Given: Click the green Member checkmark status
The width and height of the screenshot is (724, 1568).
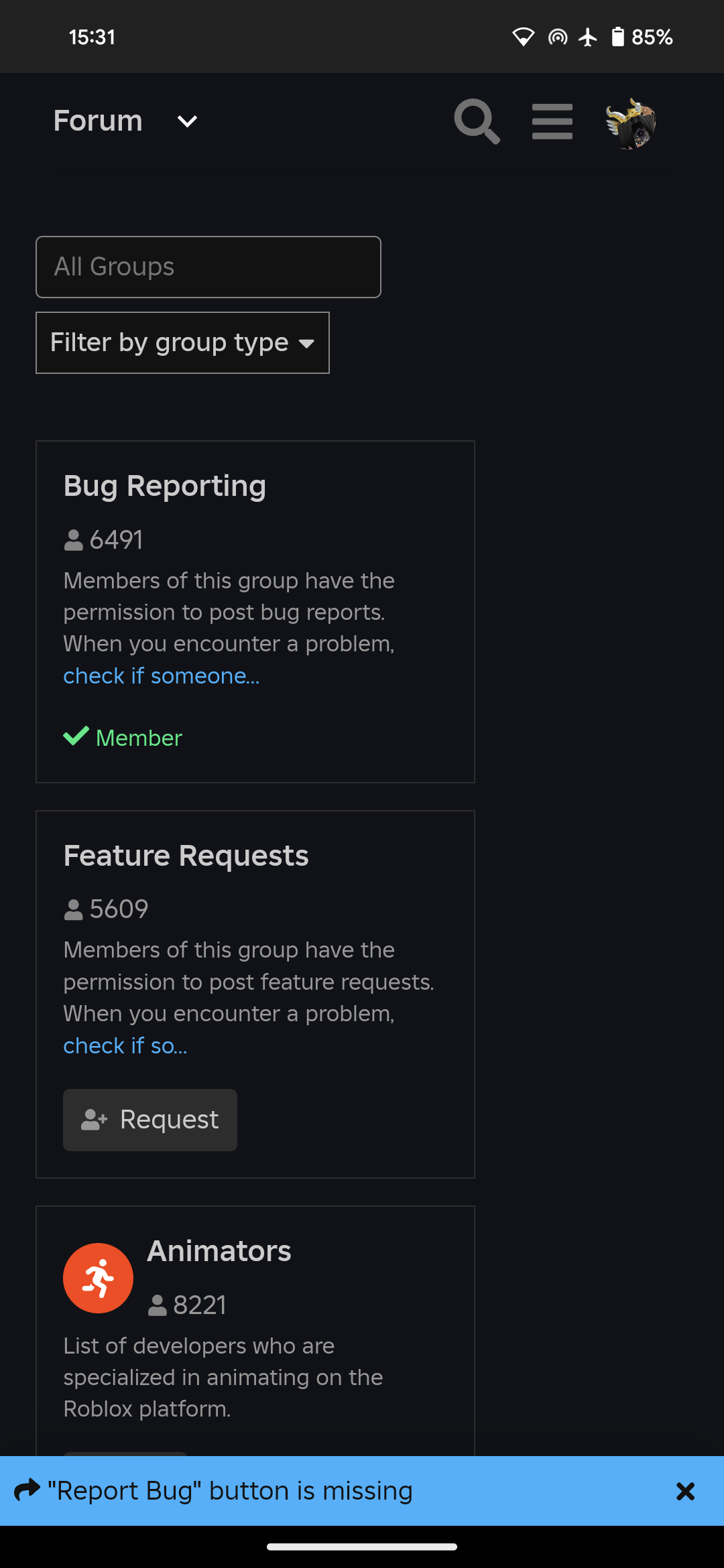Looking at the screenshot, I should point(123,737).
